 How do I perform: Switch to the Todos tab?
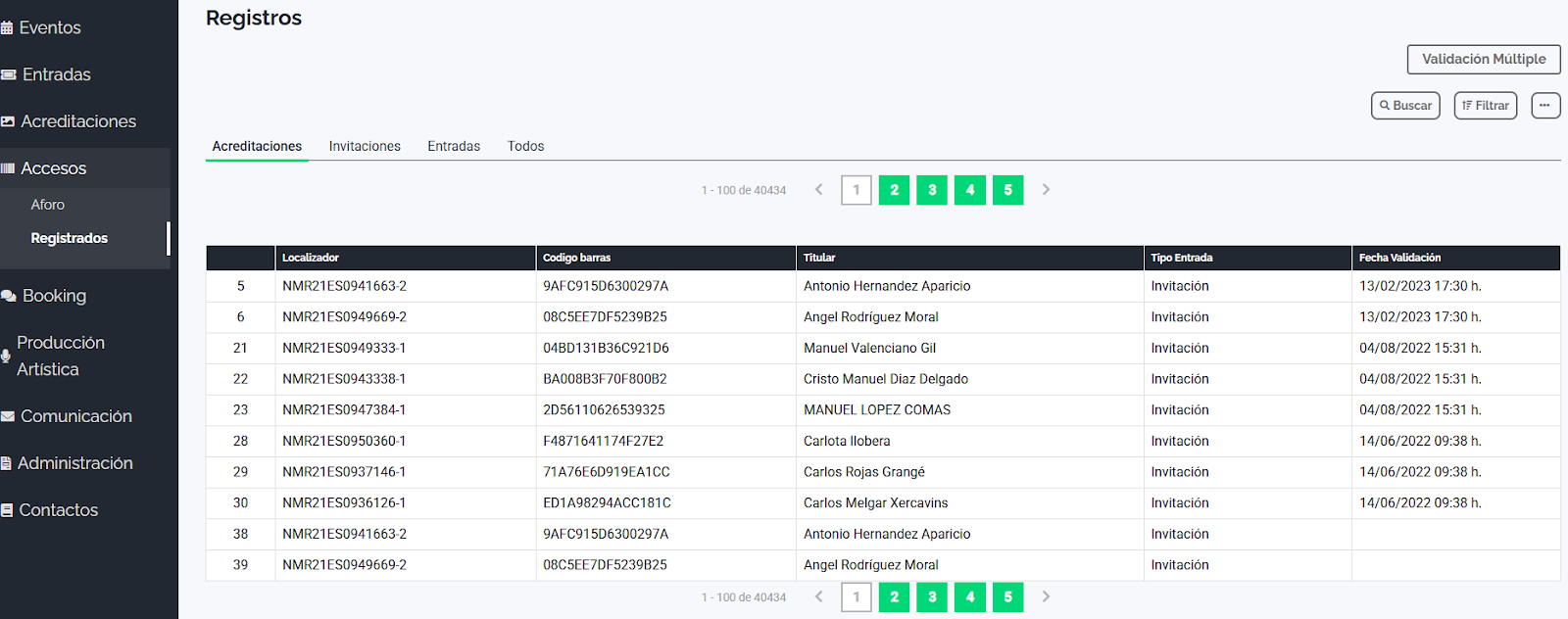point(525,147)
